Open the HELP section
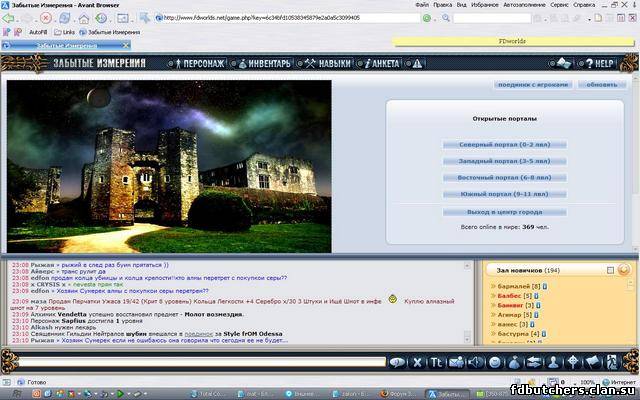Viewport: 640px width, 400px height. coord(599,63)
